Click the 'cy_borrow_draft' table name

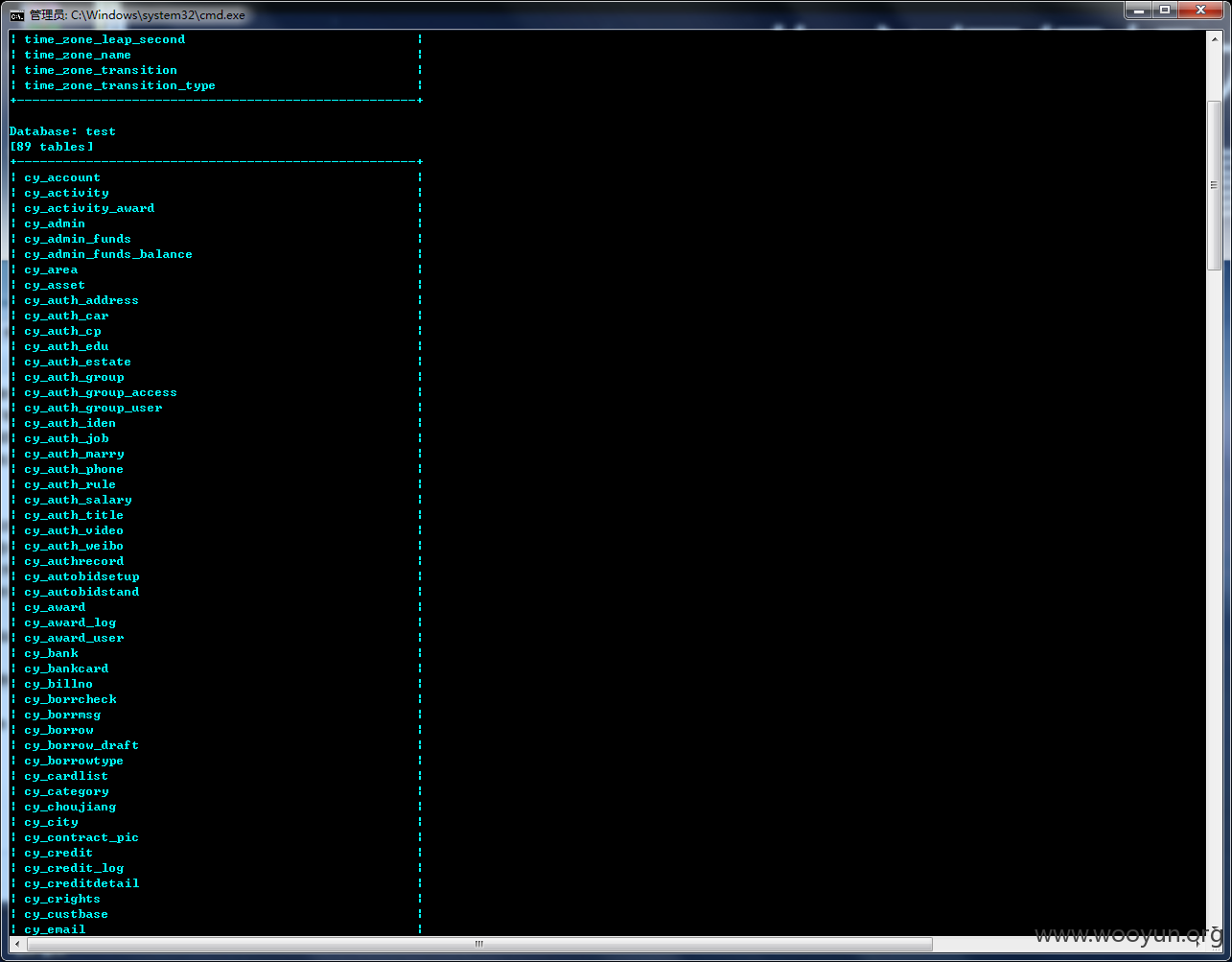(81, 745)
